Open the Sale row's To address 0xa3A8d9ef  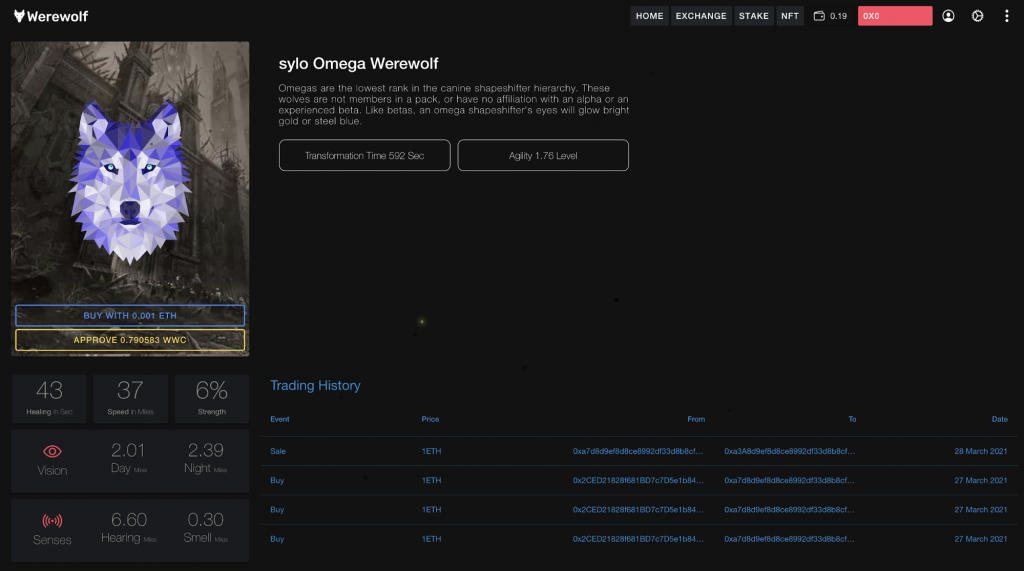coord(790,451)
